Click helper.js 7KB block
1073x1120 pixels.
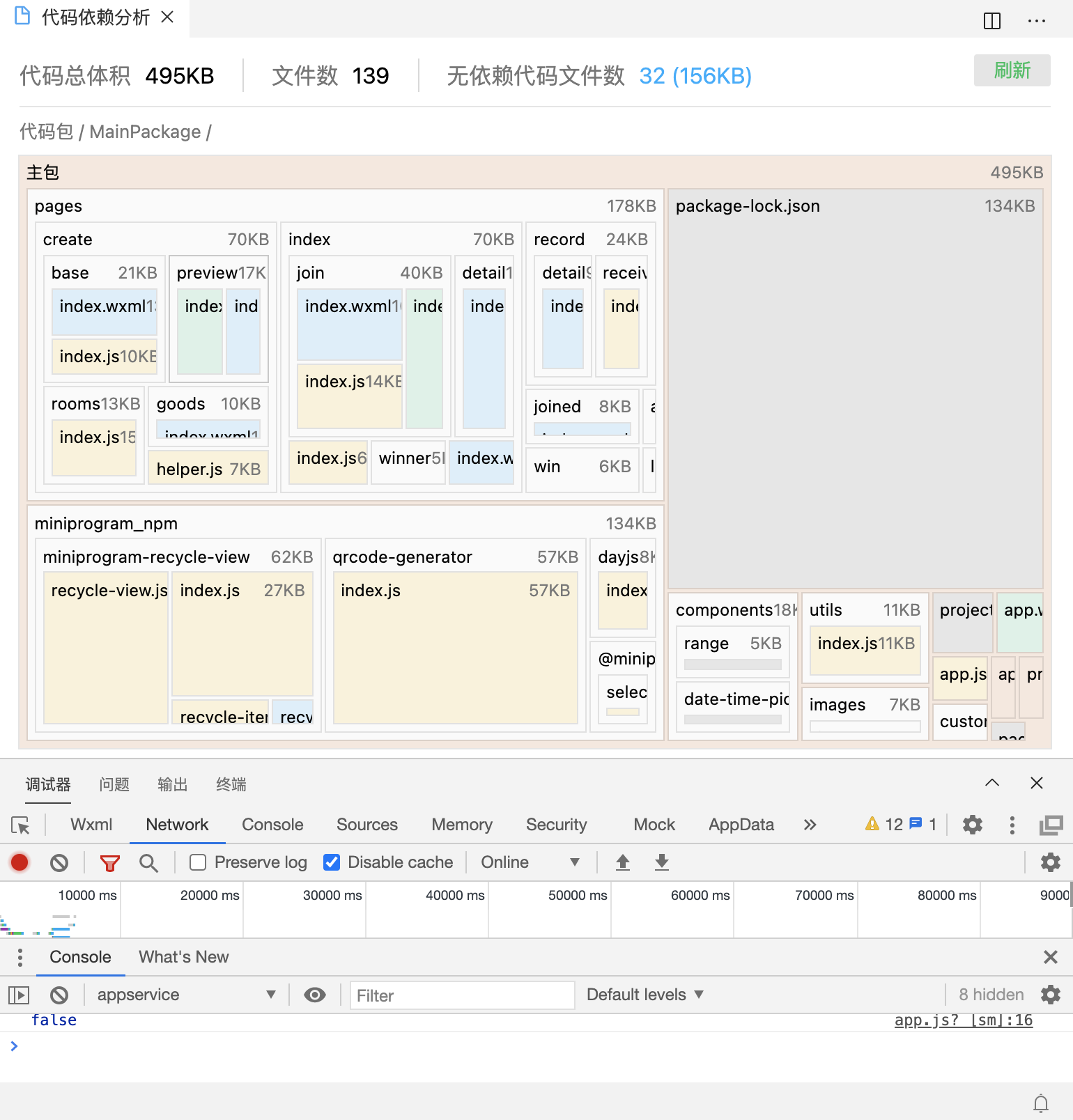click(208, 469)
